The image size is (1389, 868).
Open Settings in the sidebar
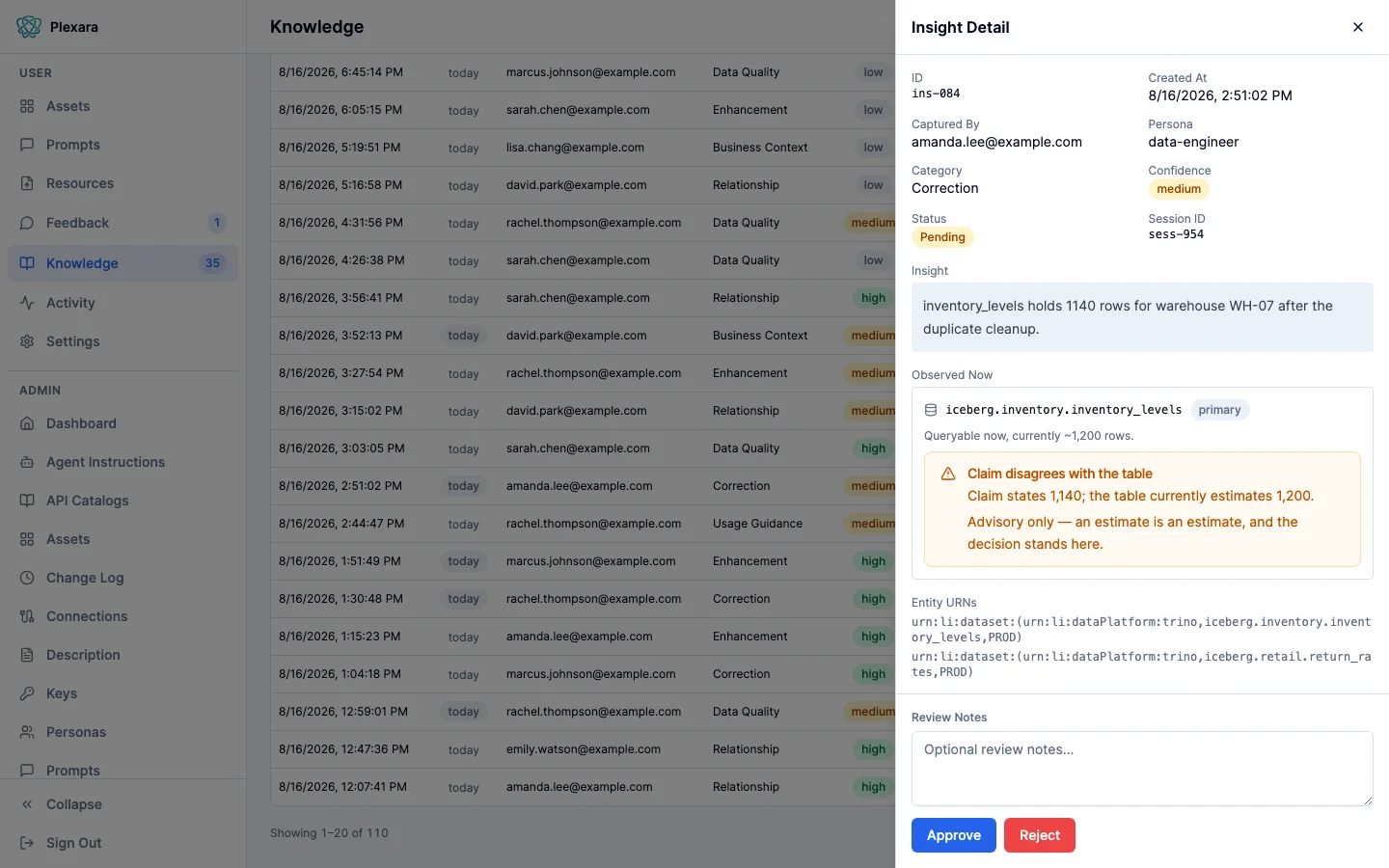[x=123, y=341]
